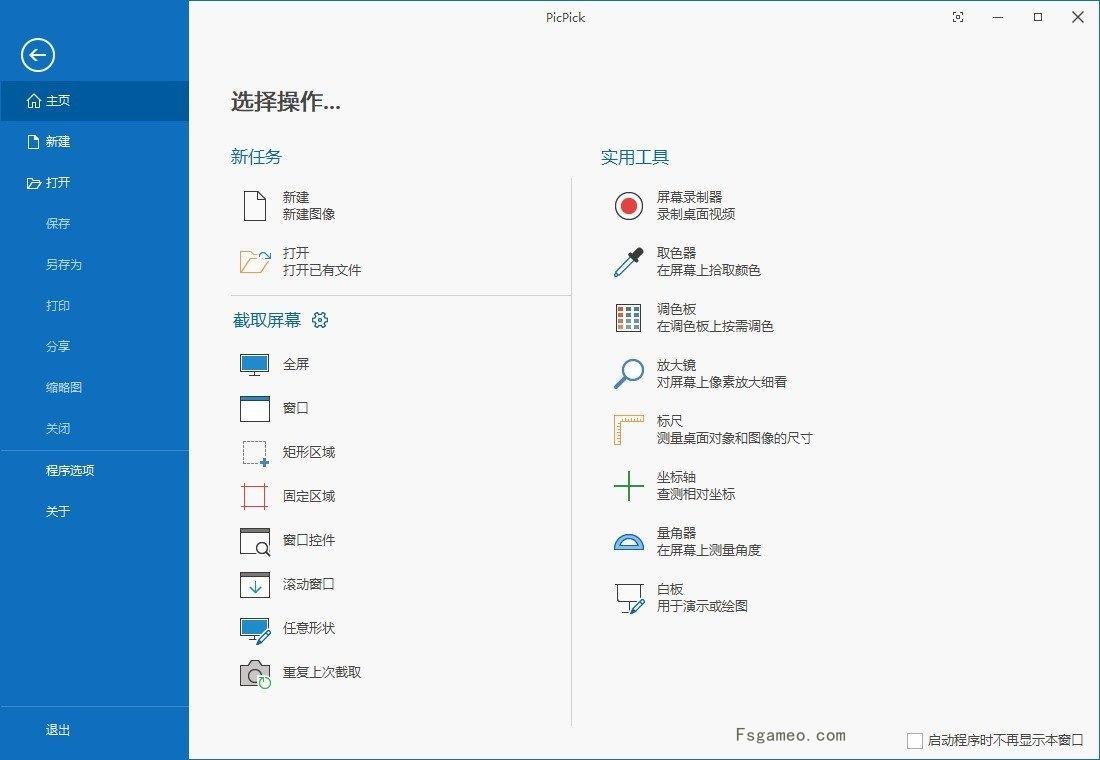
Task: Click 退出 at the sidebar bottom
Action: [x=58, y=731]
